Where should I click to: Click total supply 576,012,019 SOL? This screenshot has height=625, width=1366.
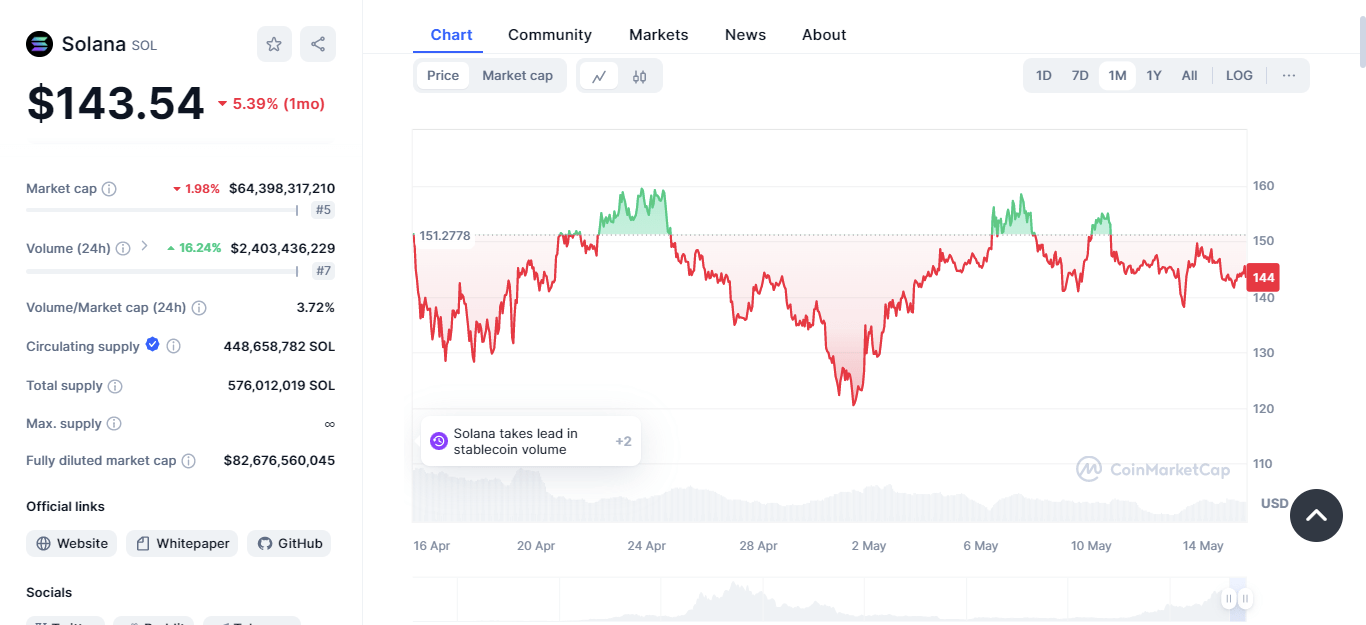pyautogui.click(x=282, y=386)
